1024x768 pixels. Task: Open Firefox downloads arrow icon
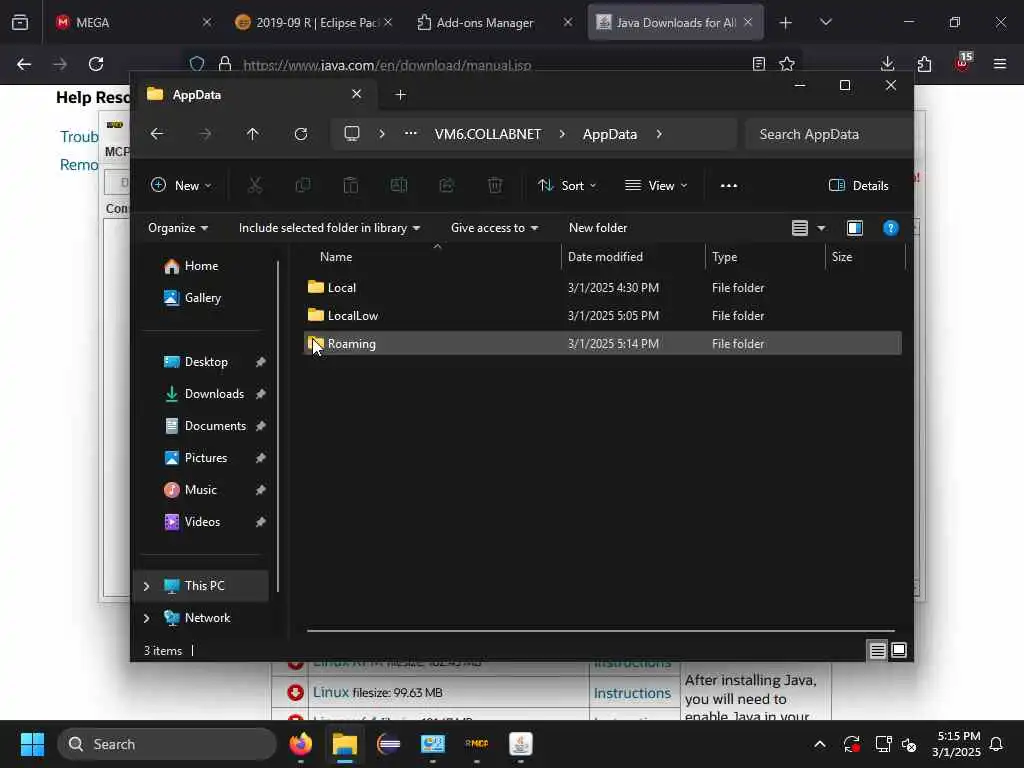tap(888, 63)
